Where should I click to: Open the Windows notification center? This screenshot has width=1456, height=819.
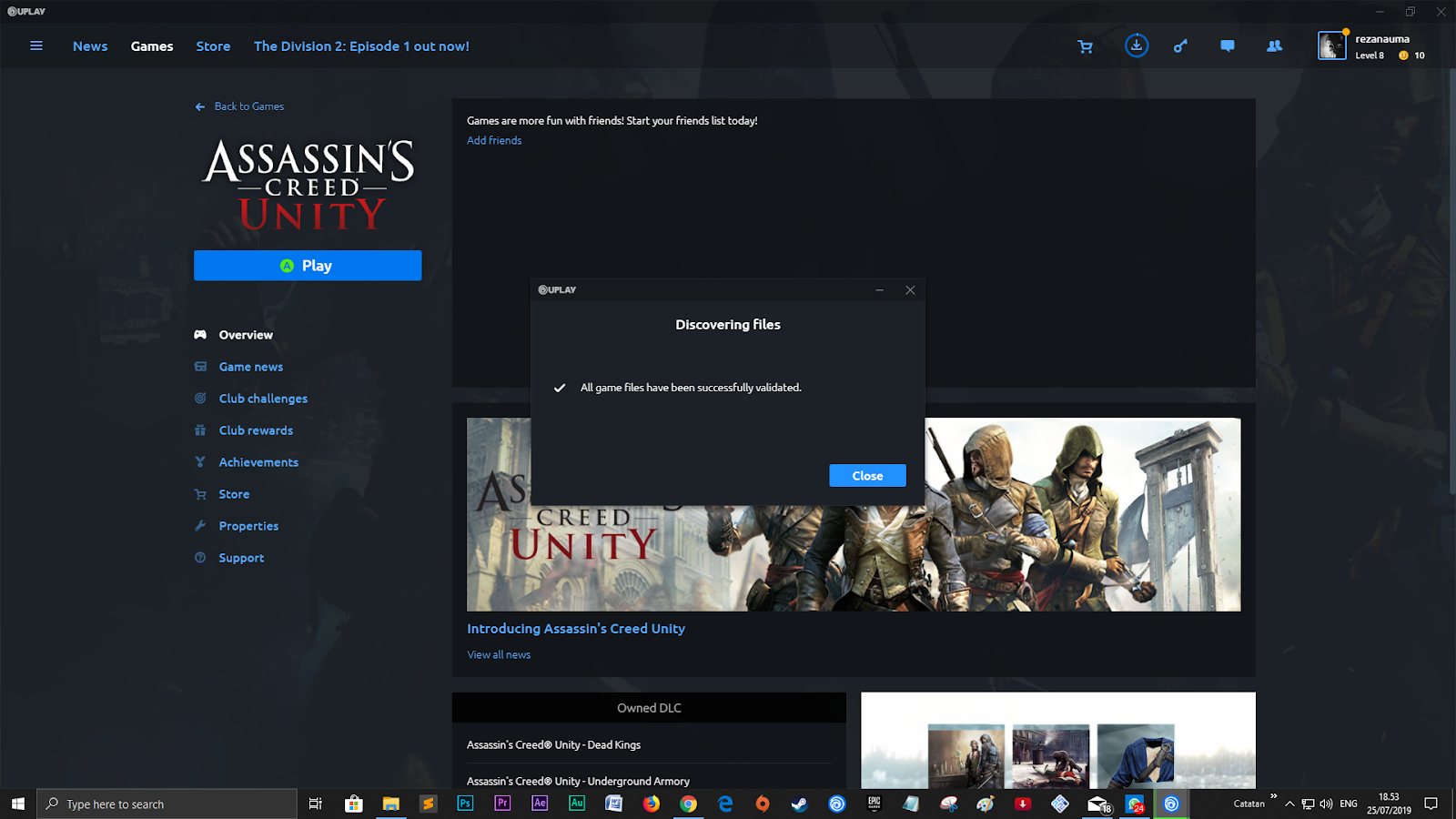point(1431,804)
